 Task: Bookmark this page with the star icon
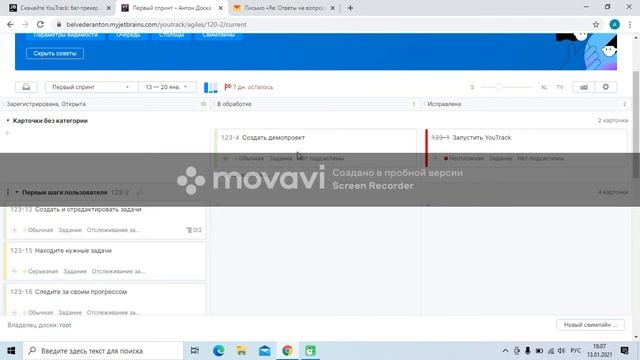pyautogui.click(x=596, y=24)
